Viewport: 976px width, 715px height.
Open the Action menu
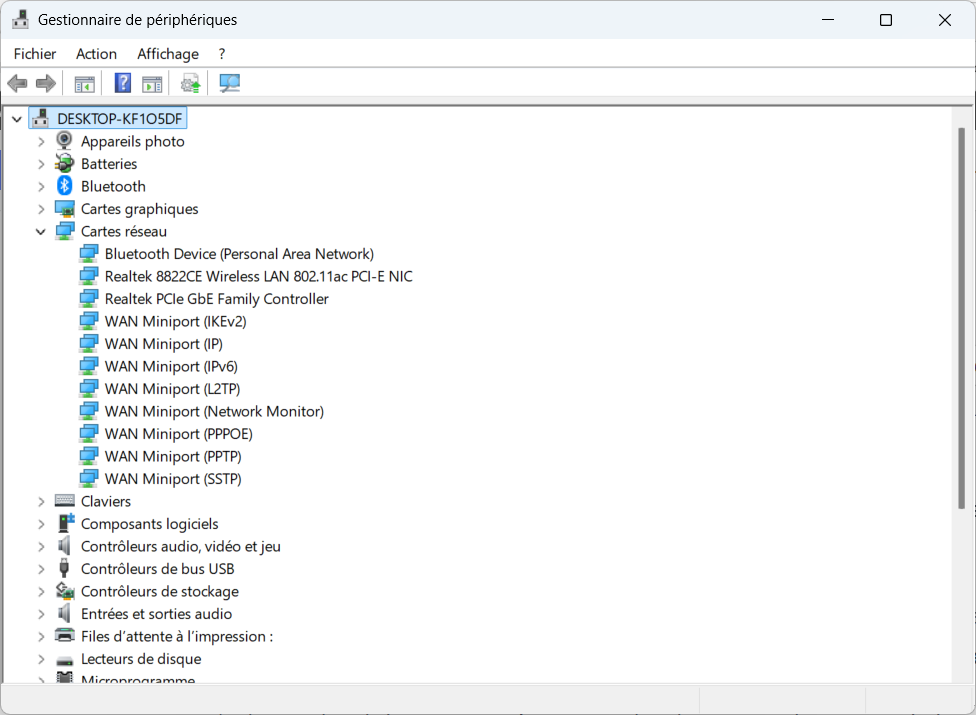point(96,54)
